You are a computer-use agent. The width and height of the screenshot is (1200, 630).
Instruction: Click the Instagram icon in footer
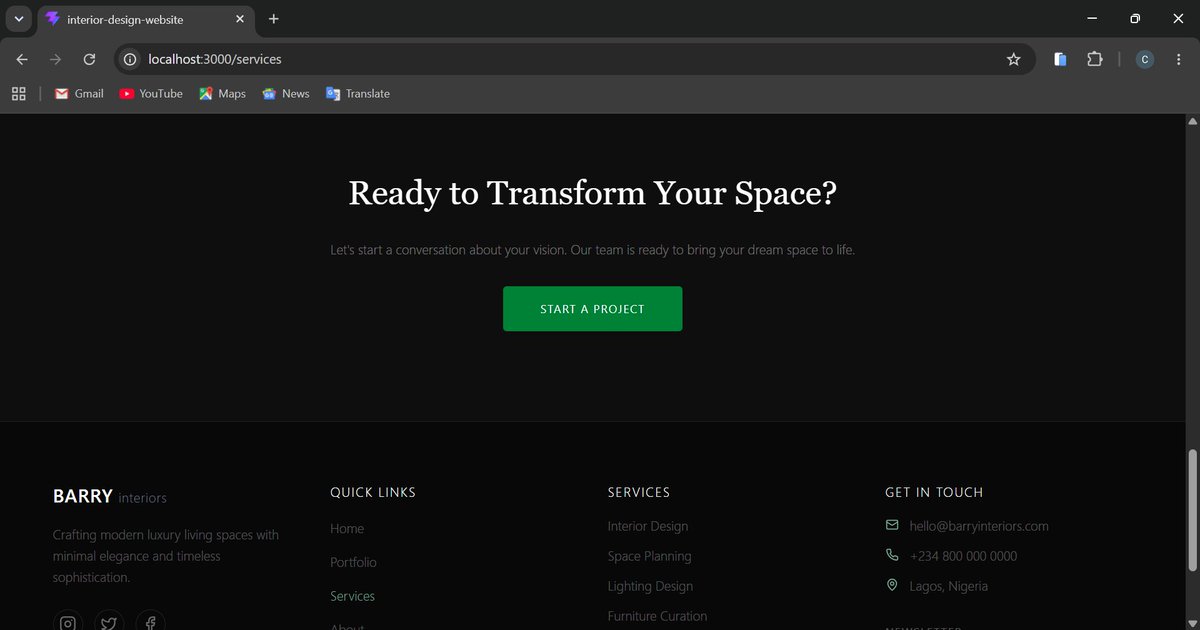68,621
